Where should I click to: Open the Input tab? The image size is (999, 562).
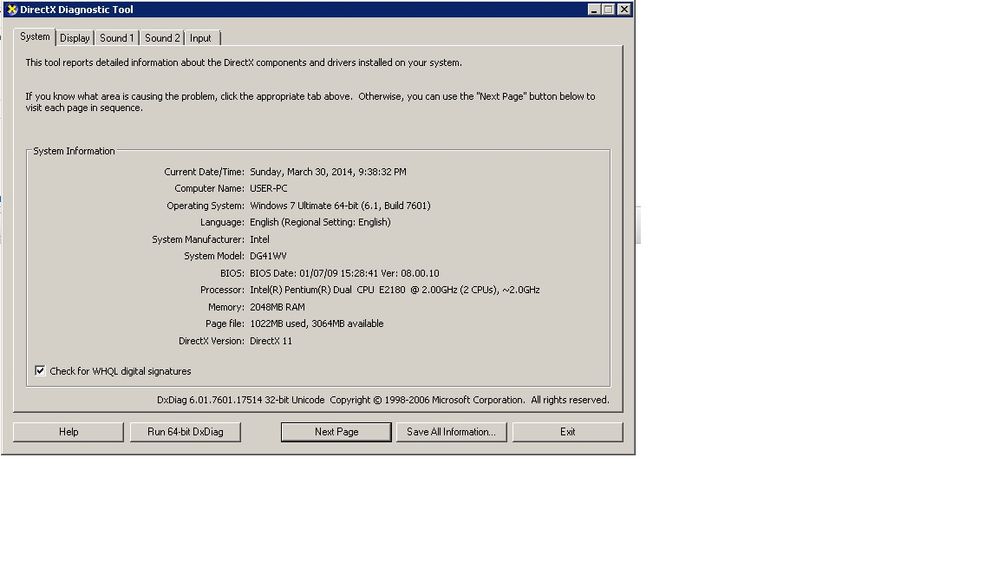tap(201, 38)
